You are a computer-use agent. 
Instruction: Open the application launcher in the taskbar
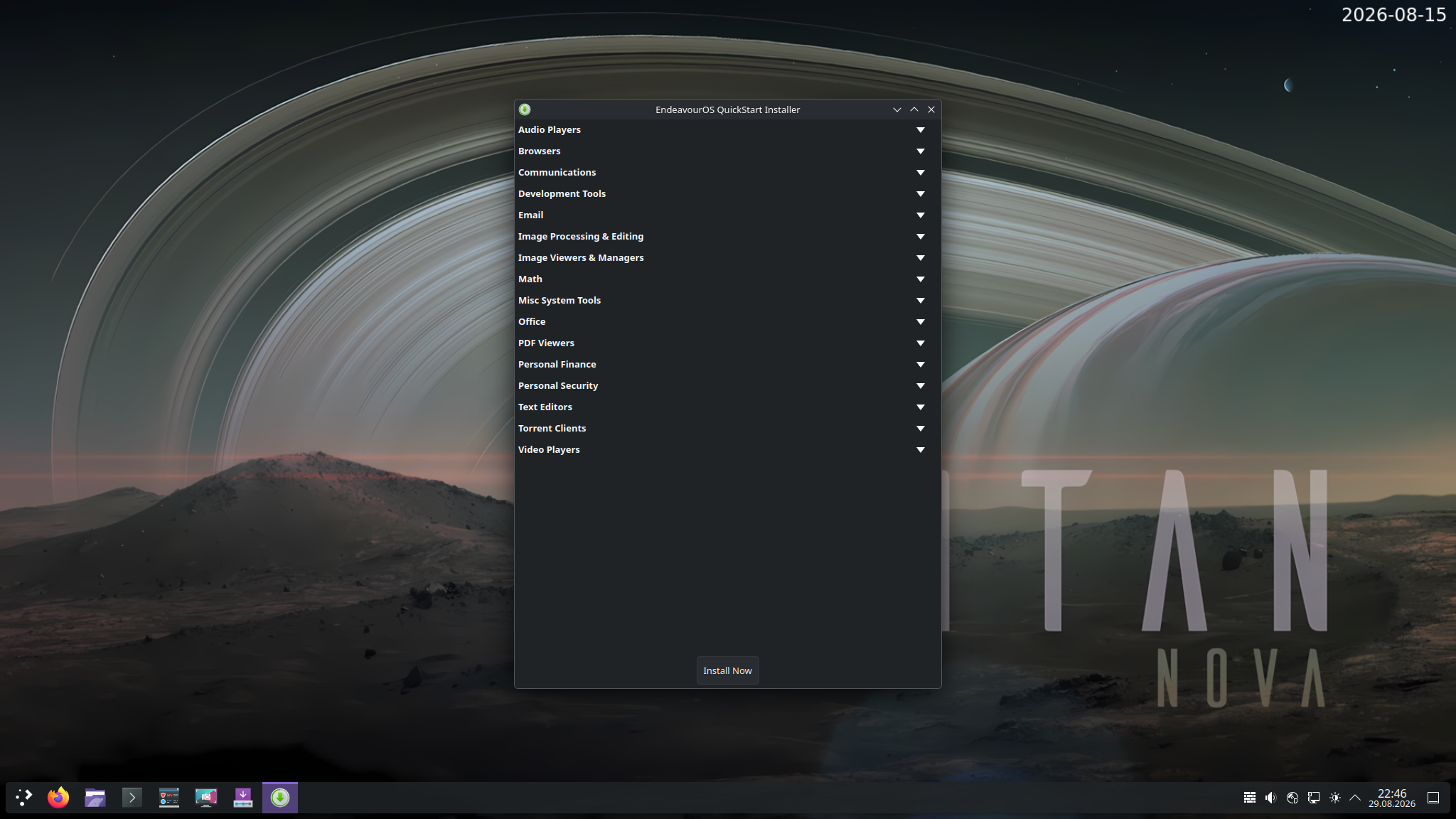tap(24, 798)
